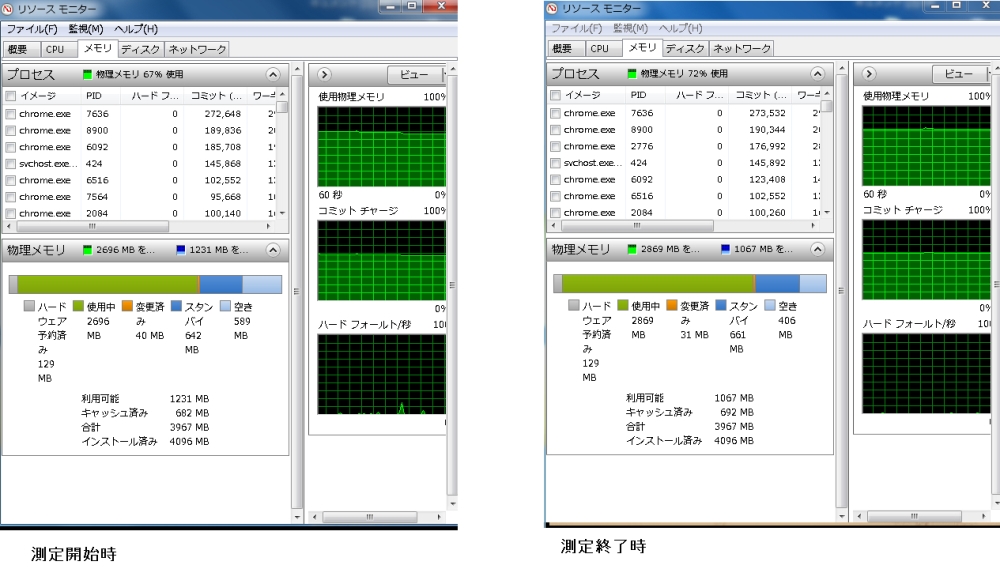The height and width of the screenshot is (584, 1000).
Task: Click 測定開始時 caption text
Action: [74, 554]
